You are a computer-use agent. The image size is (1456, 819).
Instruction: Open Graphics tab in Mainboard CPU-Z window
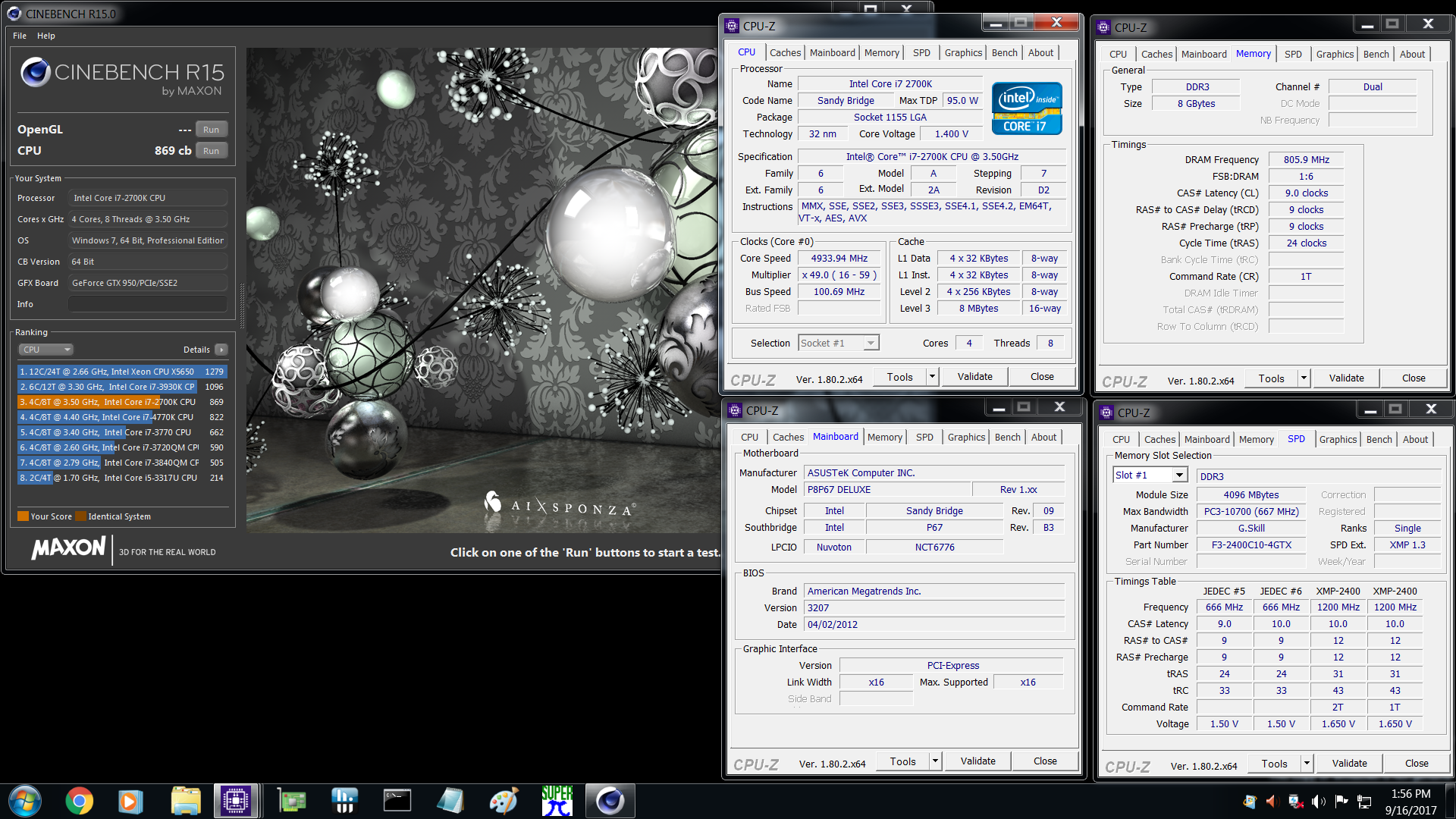click(966, 437)
